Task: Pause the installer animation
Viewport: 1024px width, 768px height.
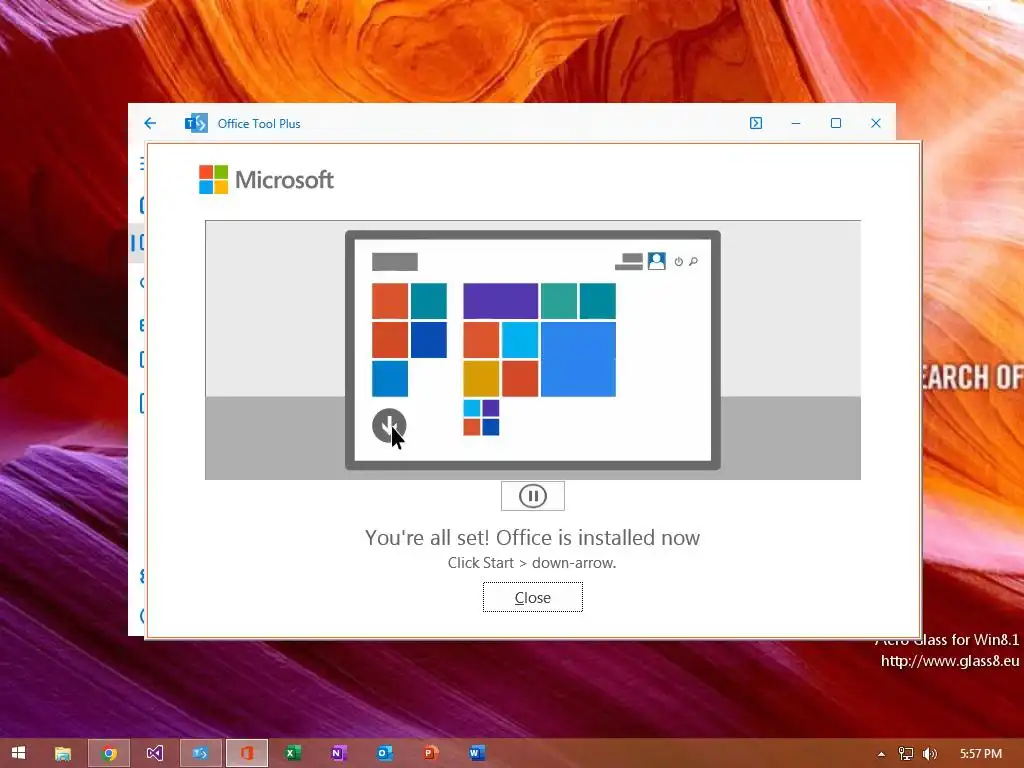Action: (x=532, y=496)
